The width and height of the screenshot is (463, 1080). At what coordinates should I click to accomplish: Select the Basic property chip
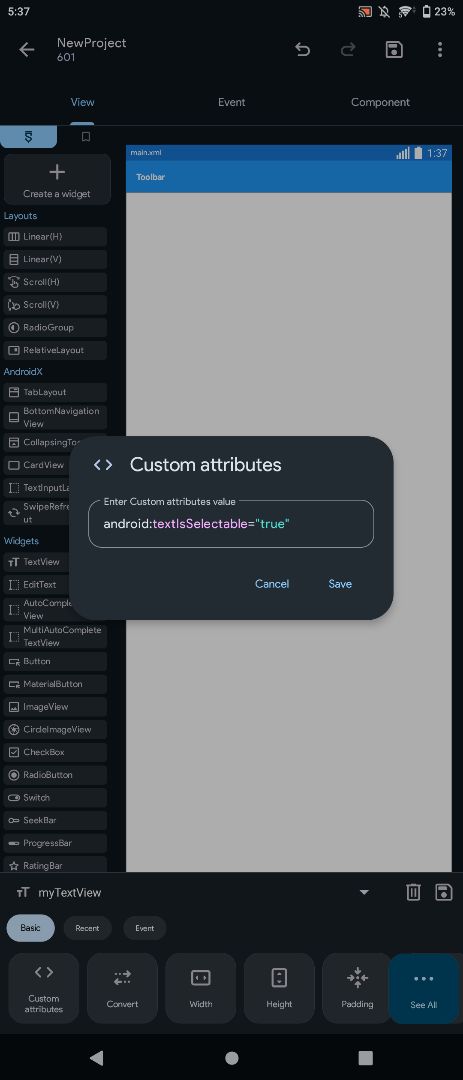pyautogui.click(x=30, y=928)
